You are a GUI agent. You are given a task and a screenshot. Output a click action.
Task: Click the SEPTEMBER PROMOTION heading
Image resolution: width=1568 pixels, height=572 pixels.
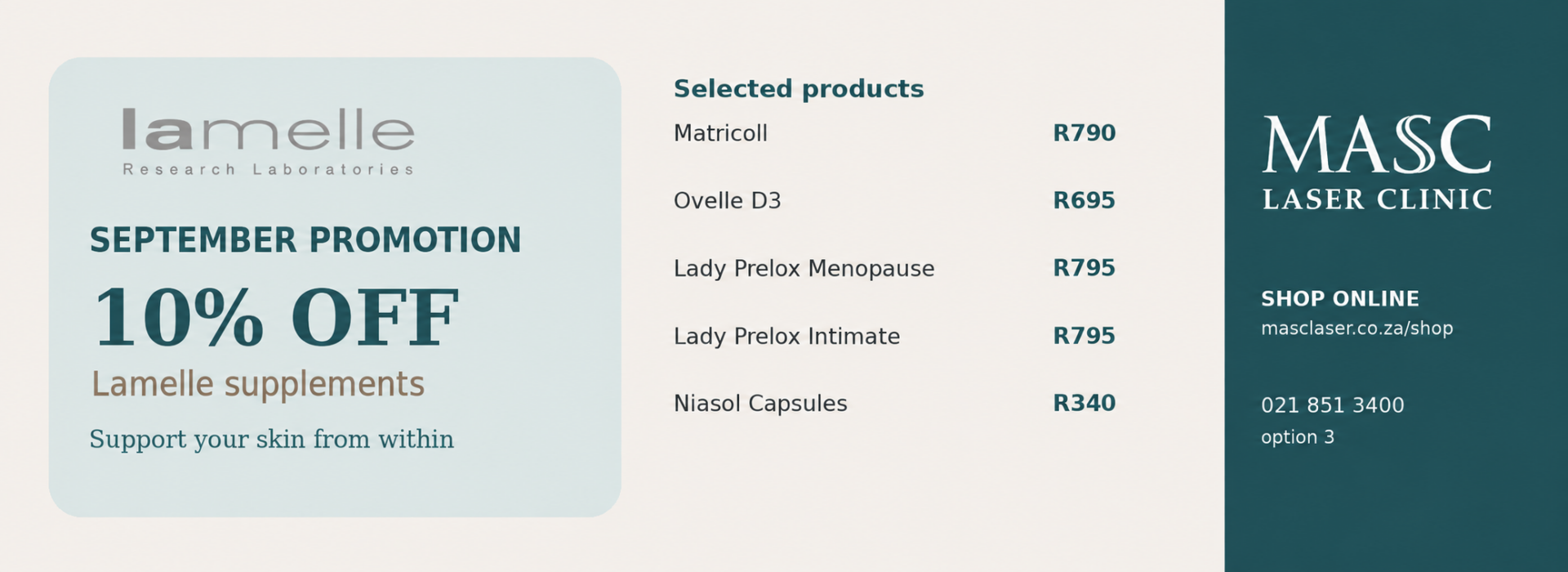305,240
